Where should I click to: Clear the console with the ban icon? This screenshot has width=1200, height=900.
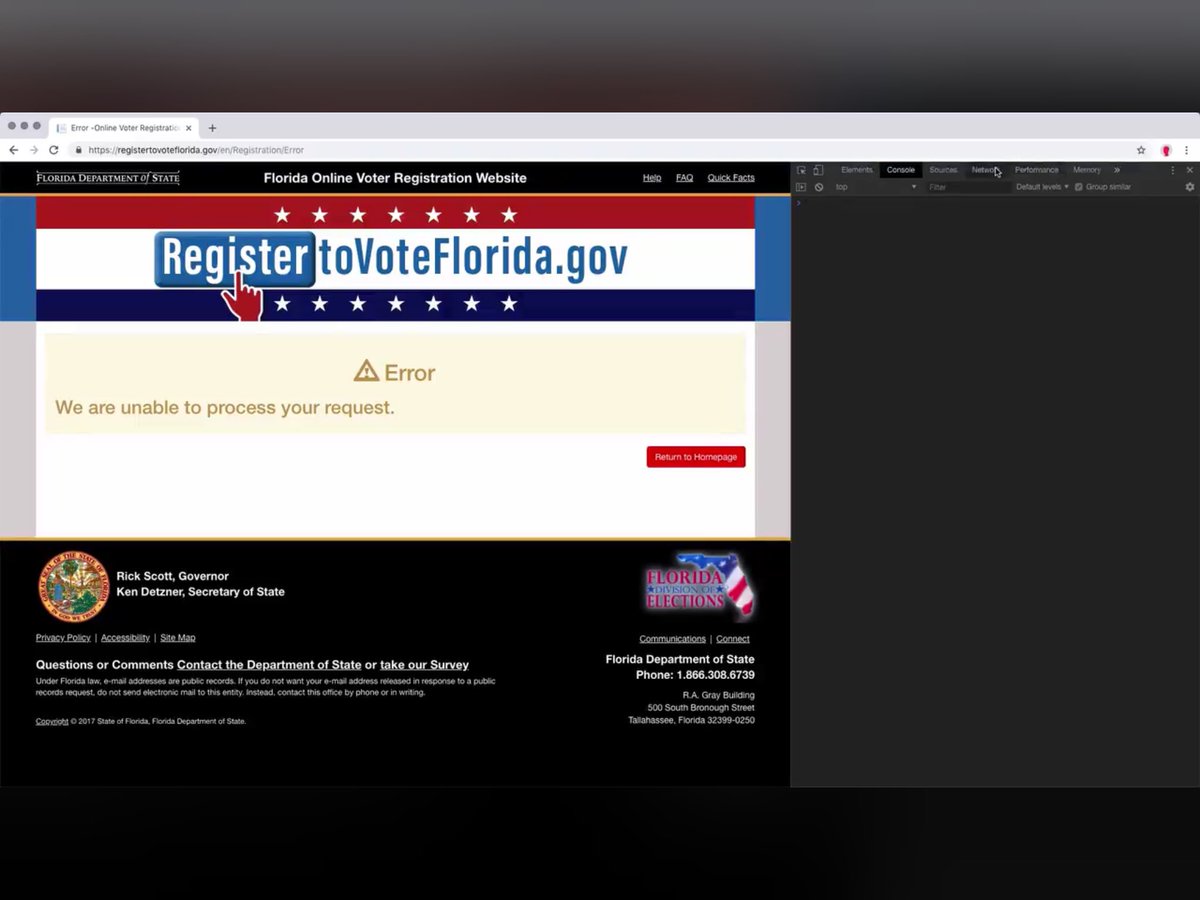point(819,187)
